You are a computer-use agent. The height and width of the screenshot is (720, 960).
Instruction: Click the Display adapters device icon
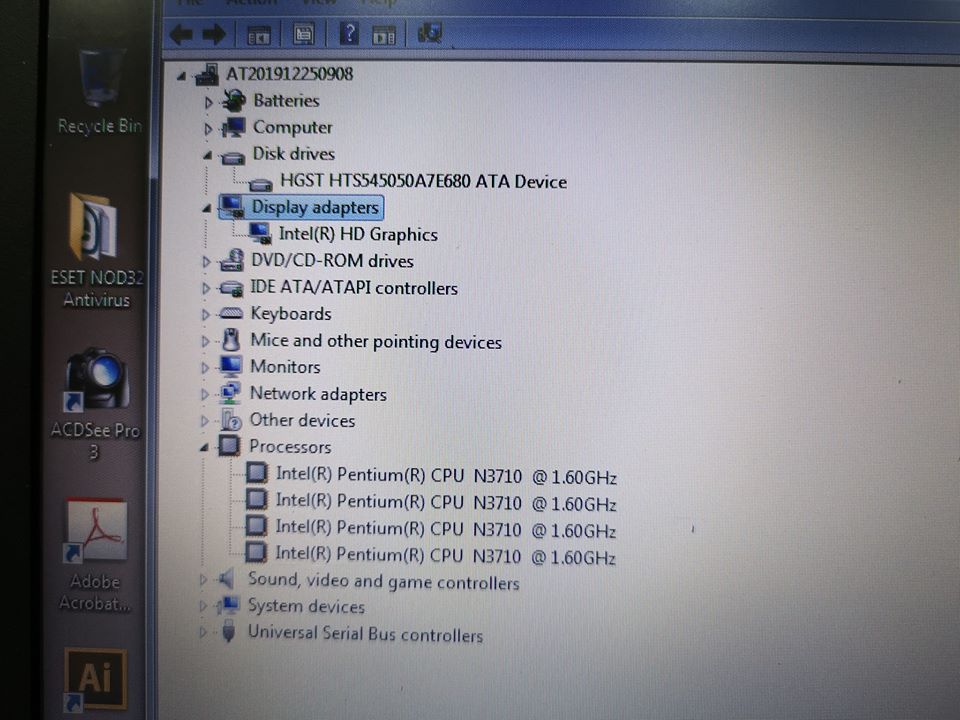(234, 207)
